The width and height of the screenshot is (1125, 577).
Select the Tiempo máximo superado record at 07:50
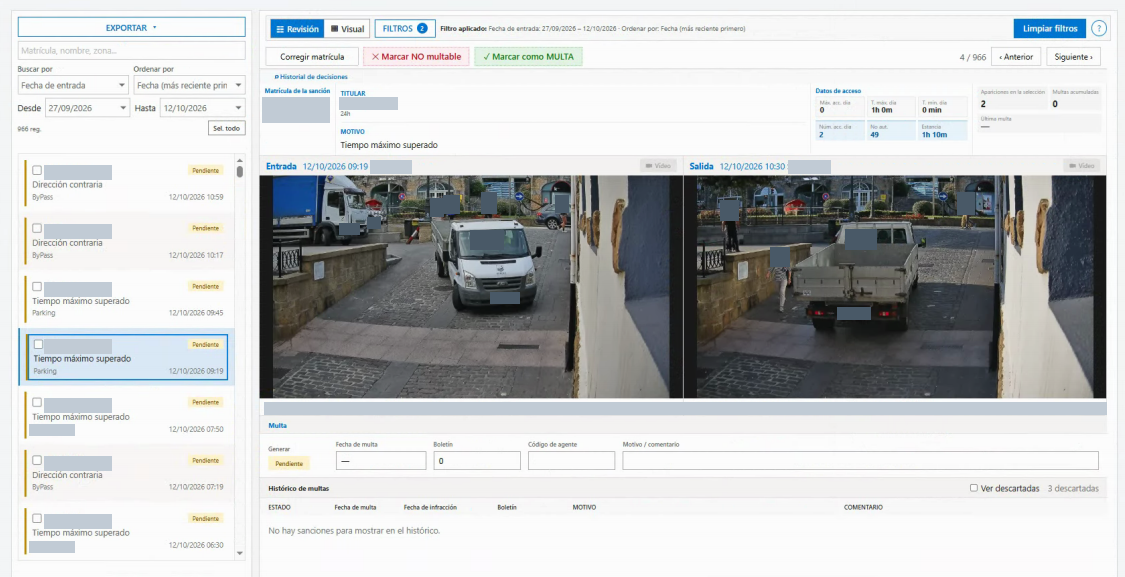click(128, 416)
